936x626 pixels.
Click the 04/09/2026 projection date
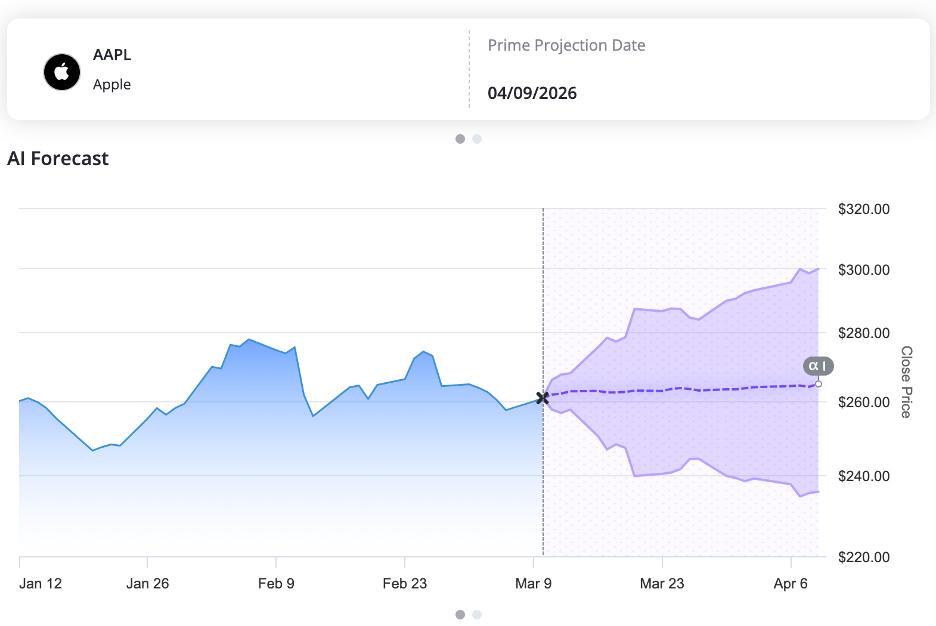click(x=532, y=93)
